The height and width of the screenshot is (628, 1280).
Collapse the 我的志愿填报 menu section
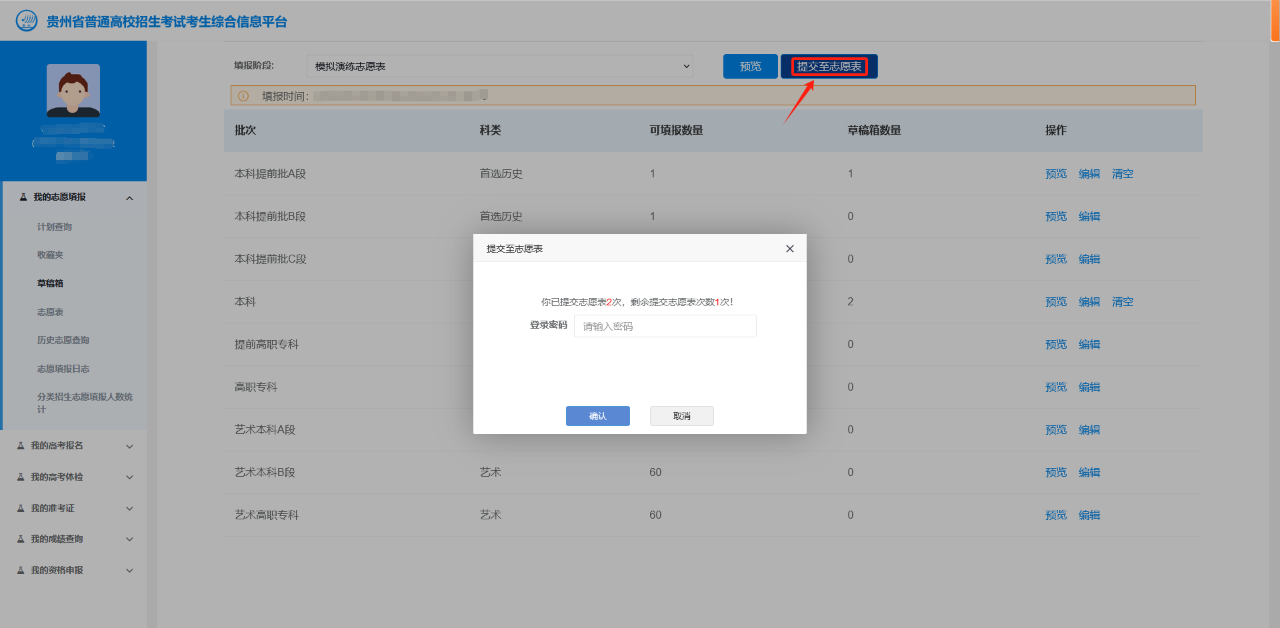click(x=129, y=198)
